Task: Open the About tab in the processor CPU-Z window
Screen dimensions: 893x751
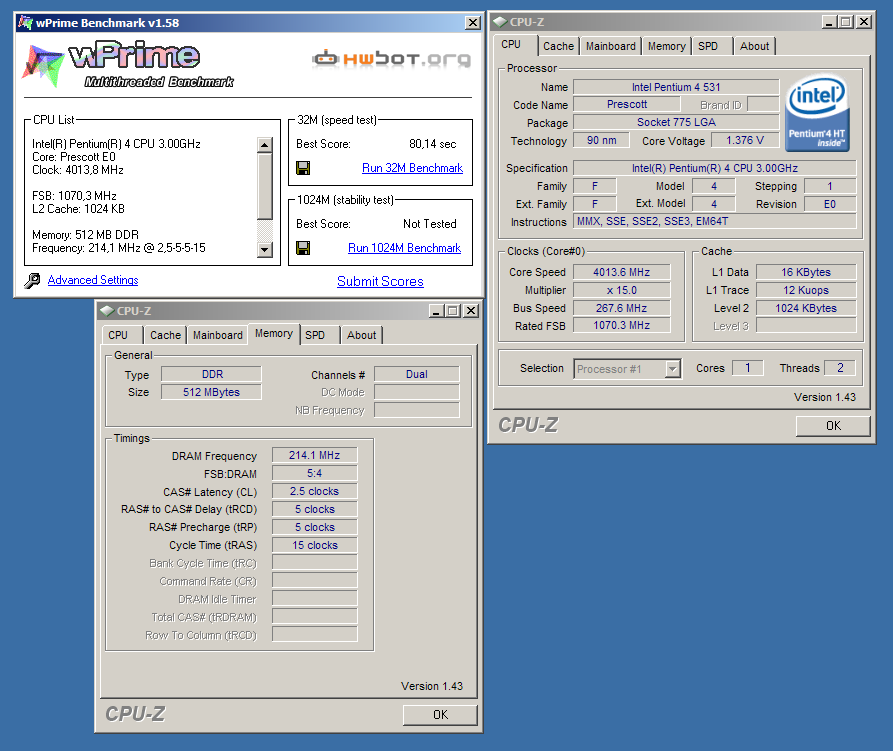Action: tap(754, 46)
